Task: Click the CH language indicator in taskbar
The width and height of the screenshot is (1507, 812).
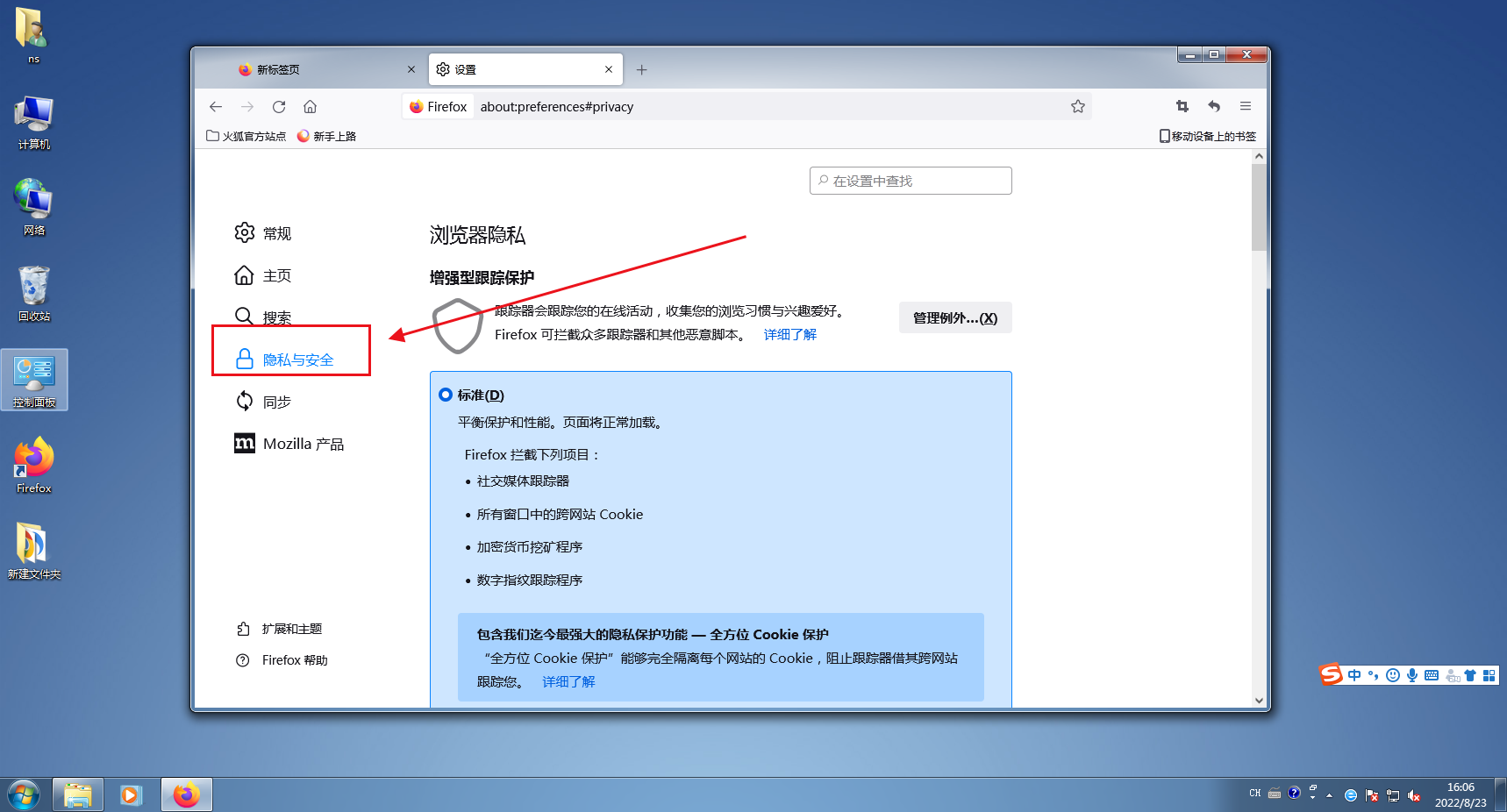Action: coord(1255,794)
